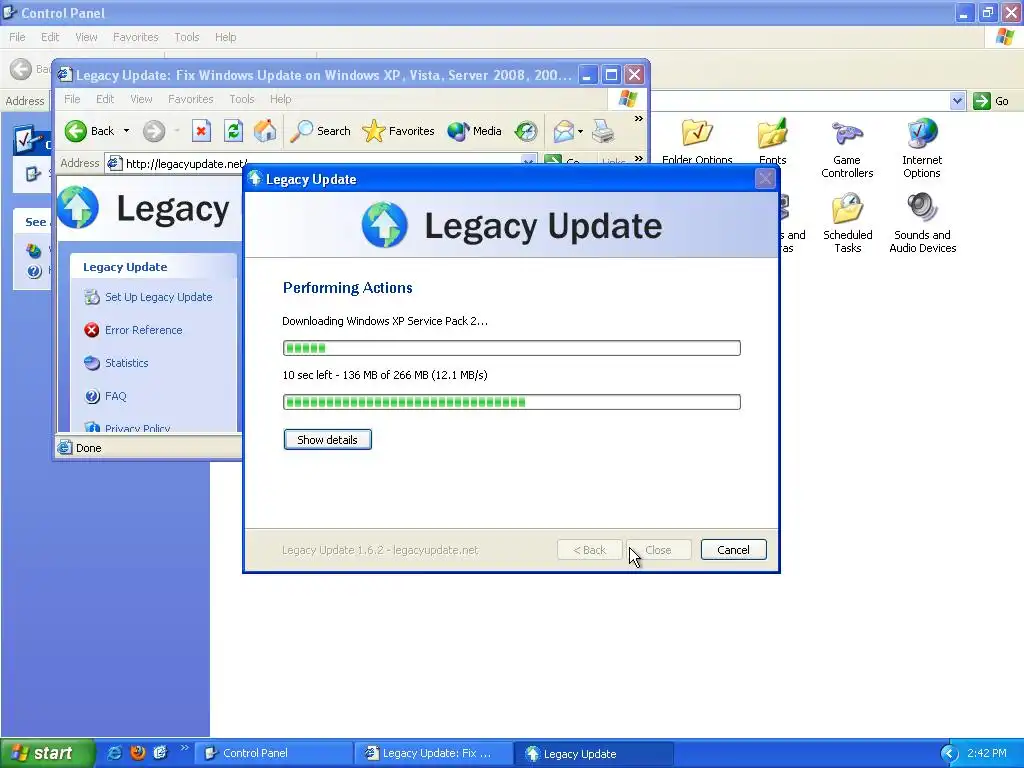Open Favorites star in Internet Explorer toolbar

(398, 131)
